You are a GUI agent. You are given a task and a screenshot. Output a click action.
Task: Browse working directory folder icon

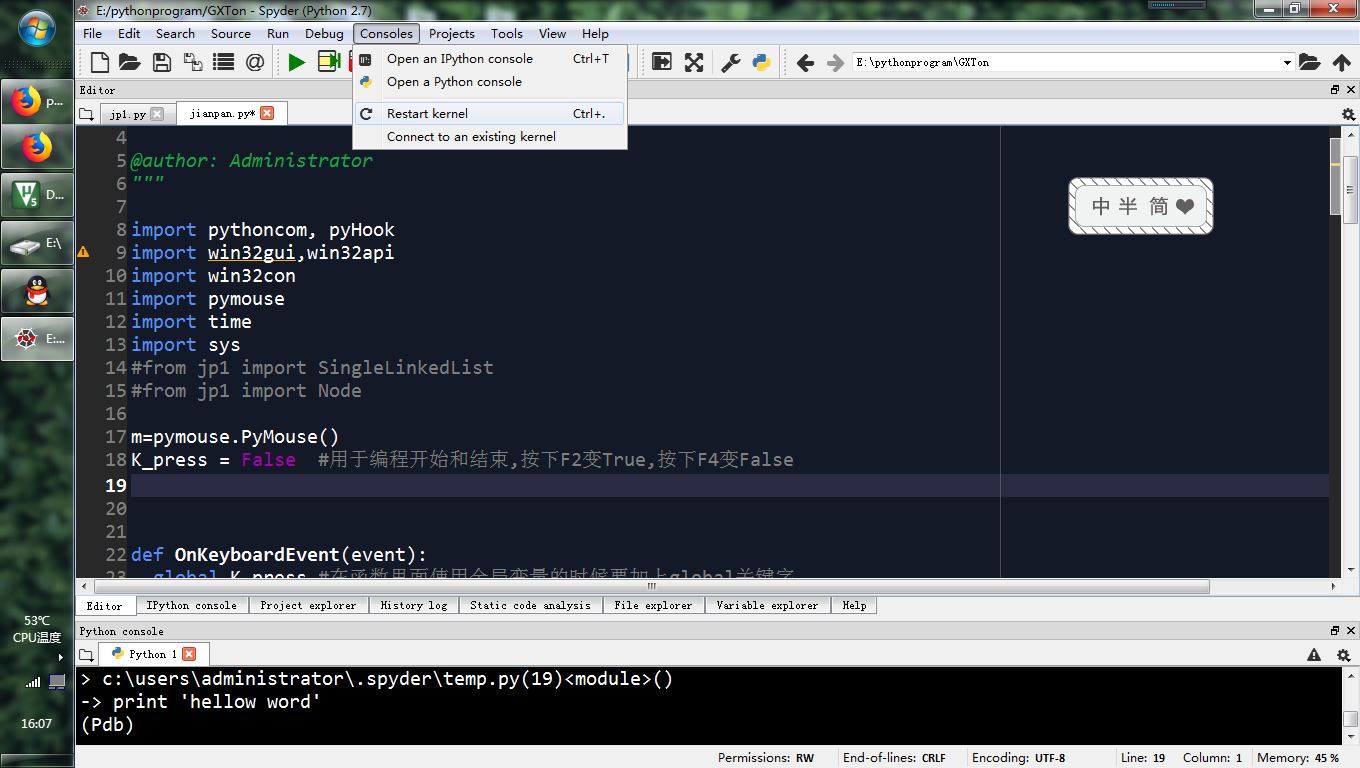pyautogui.click(x=1310, y=62)
